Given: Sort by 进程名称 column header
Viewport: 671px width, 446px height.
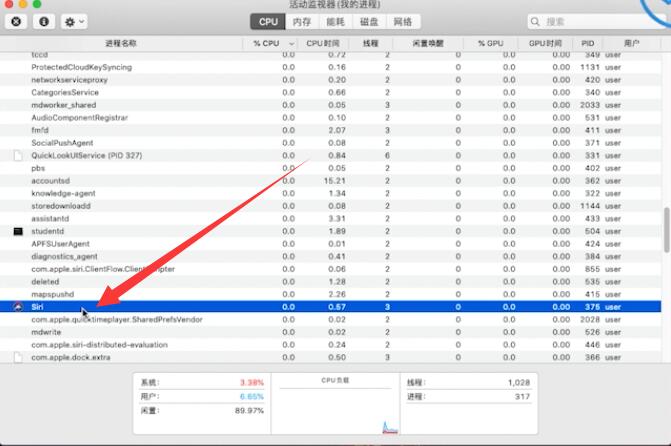Looking at the screenshot, I should [x=121, y=43].
